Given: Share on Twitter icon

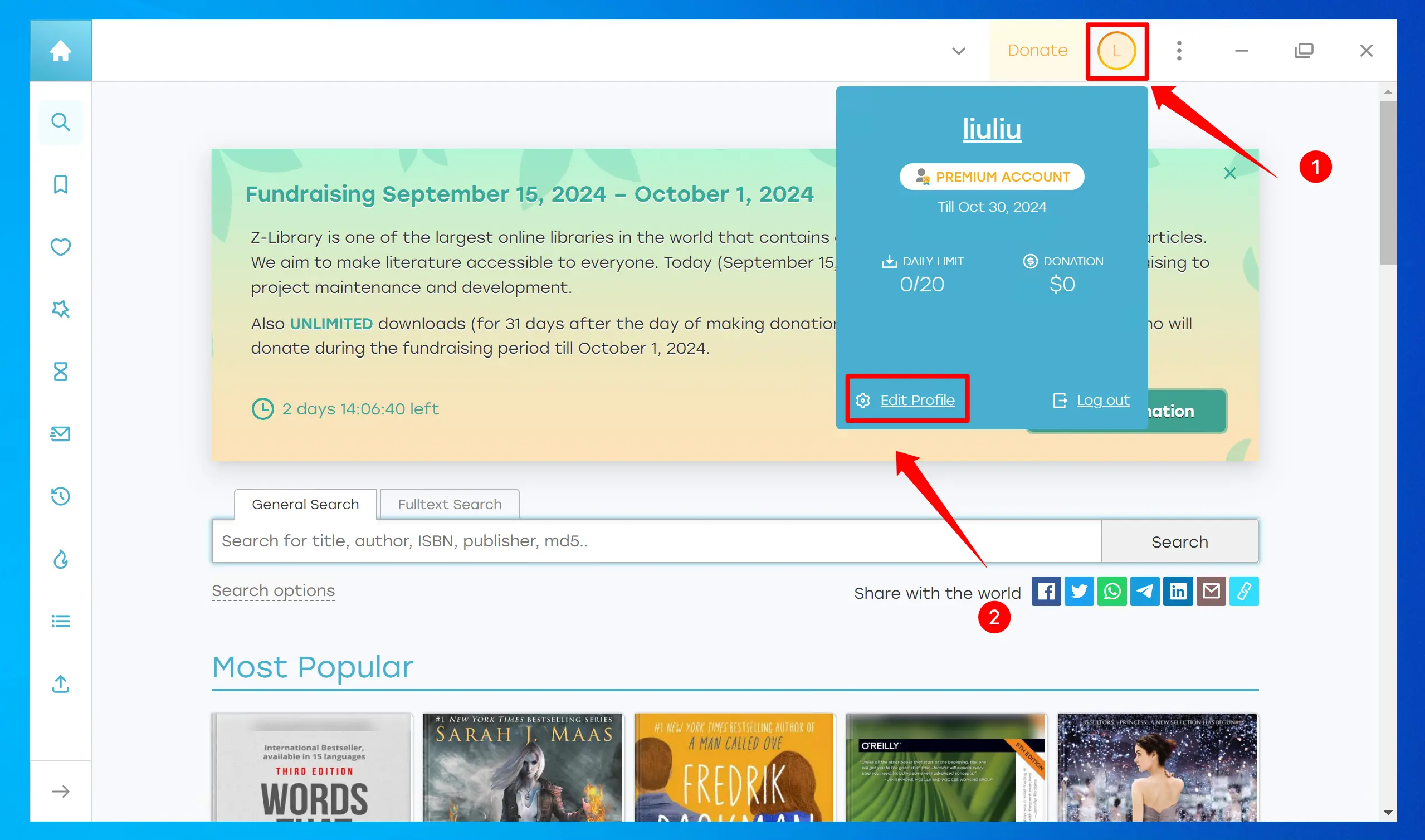Looking at the screenshot, I should click(x=1079, y=592).
